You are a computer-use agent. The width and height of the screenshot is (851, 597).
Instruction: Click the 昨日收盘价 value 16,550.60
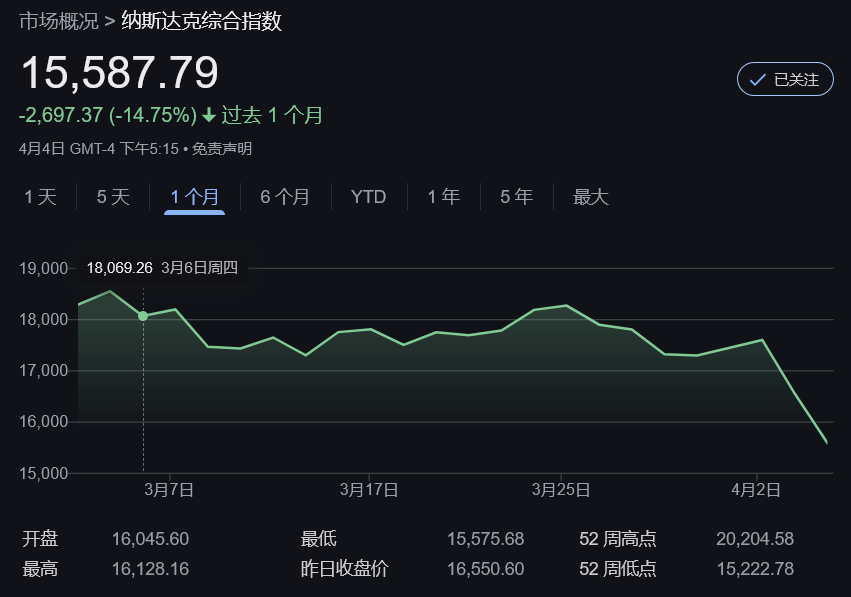tap(485, 569)
